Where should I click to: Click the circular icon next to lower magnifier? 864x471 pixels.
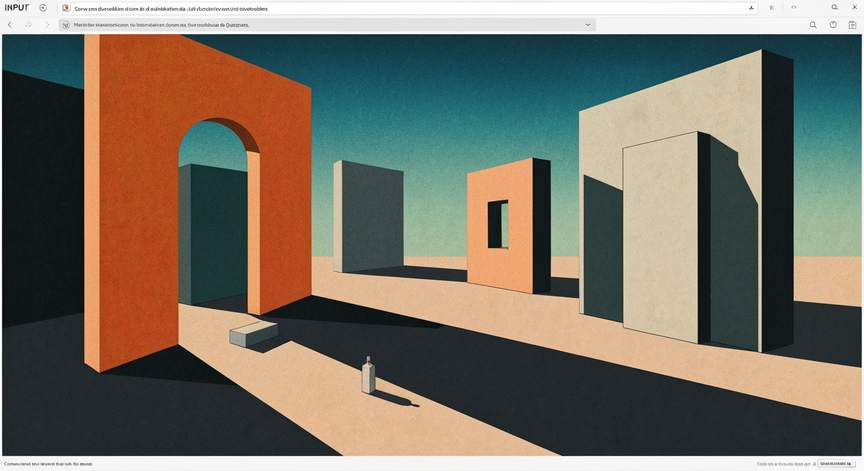[833, 25]
